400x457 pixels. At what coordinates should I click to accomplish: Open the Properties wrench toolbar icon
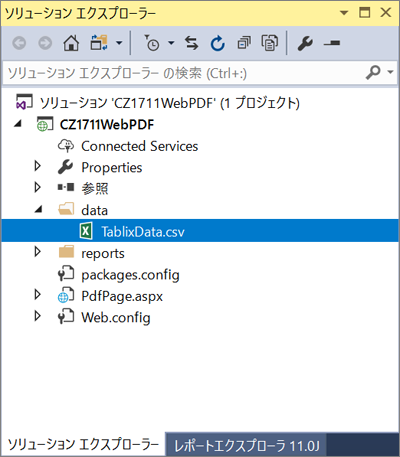305,43
